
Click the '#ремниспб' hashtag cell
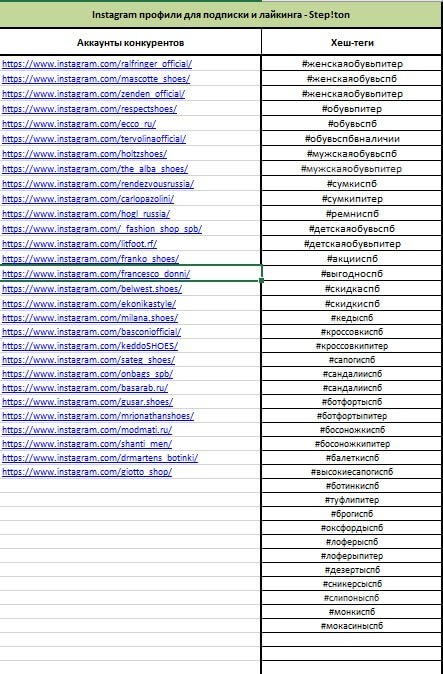352,214
